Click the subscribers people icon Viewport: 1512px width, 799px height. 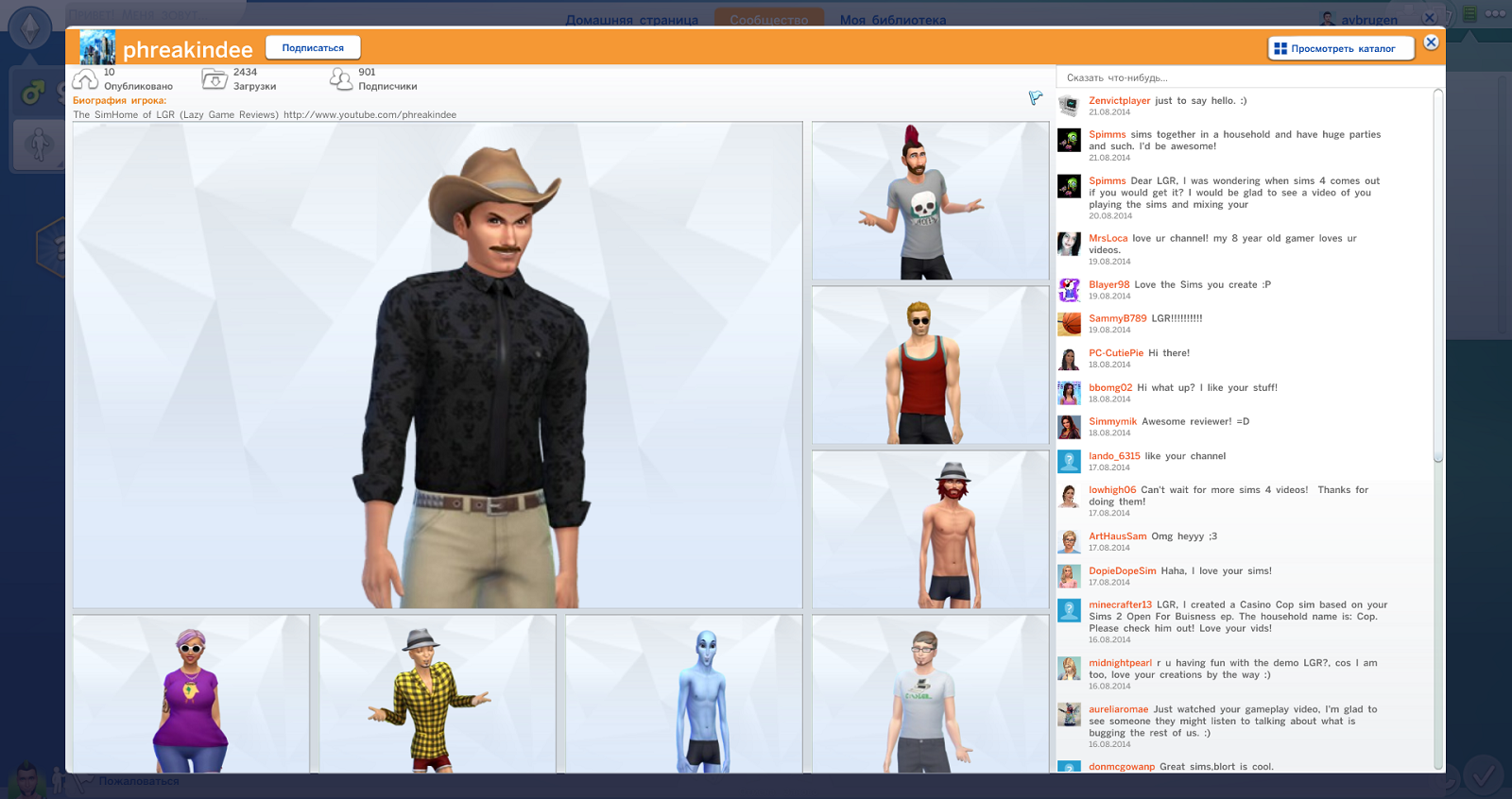click(340, 79)
